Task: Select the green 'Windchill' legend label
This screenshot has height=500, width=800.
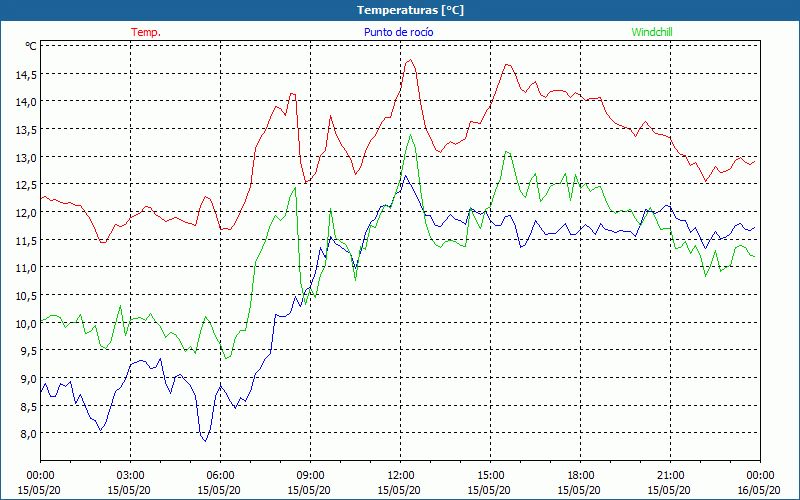Action: click(652, 32)
